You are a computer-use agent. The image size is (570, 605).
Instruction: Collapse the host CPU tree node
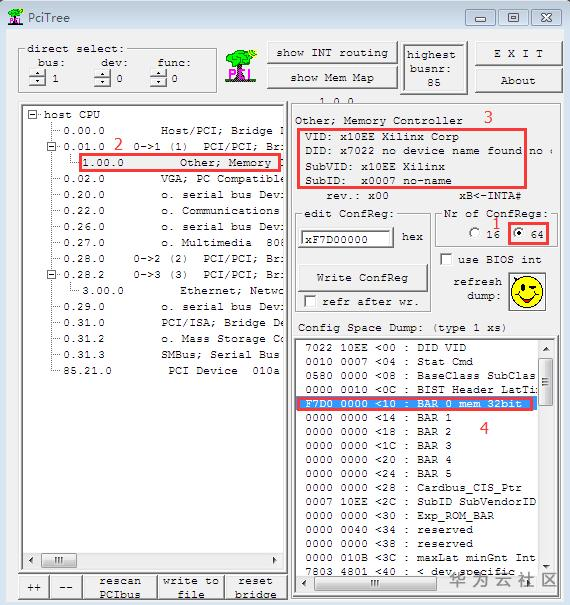(x=33, y=115)
